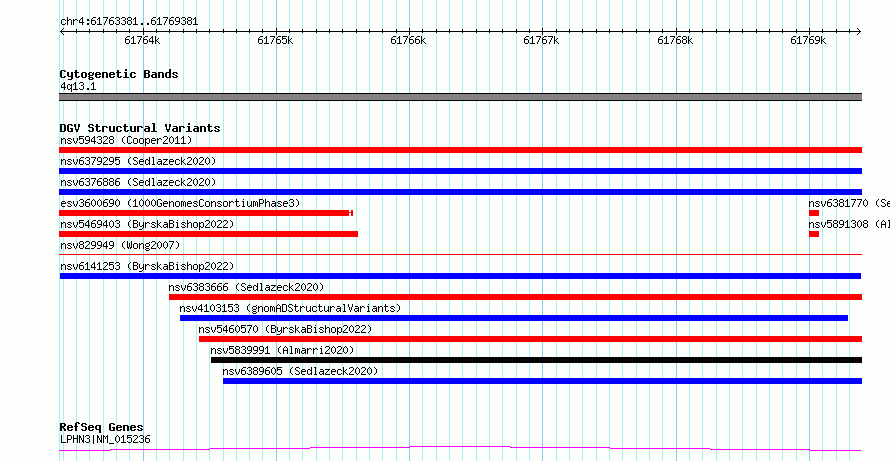Click the 61767k ruler tick label
This screenshot has height=461, width=890.
coord(541,40)
